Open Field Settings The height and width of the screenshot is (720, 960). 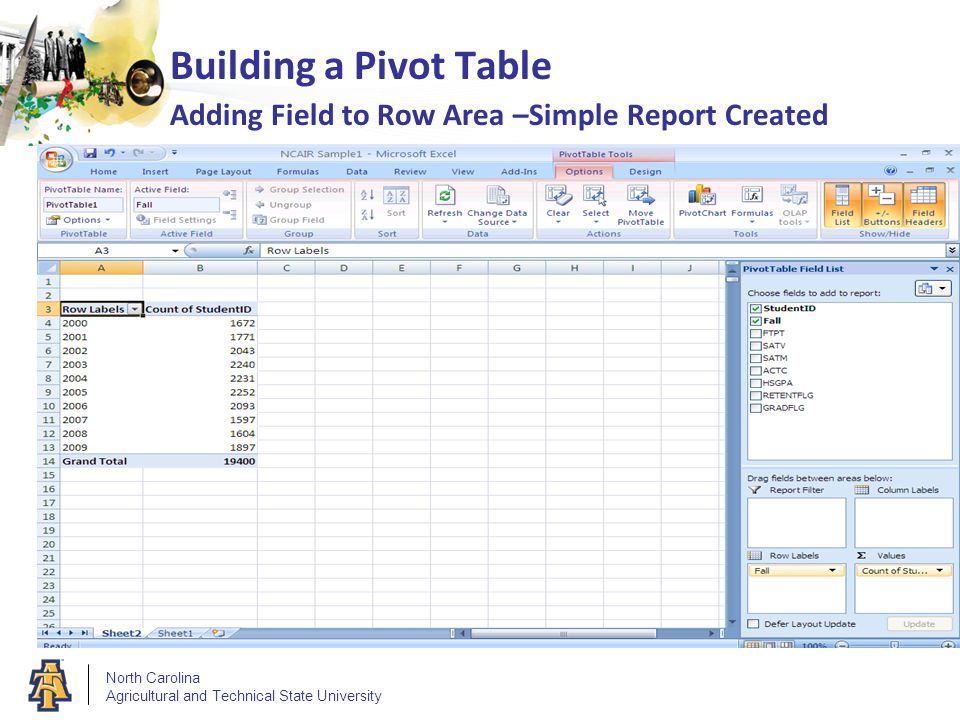point(177,220)
